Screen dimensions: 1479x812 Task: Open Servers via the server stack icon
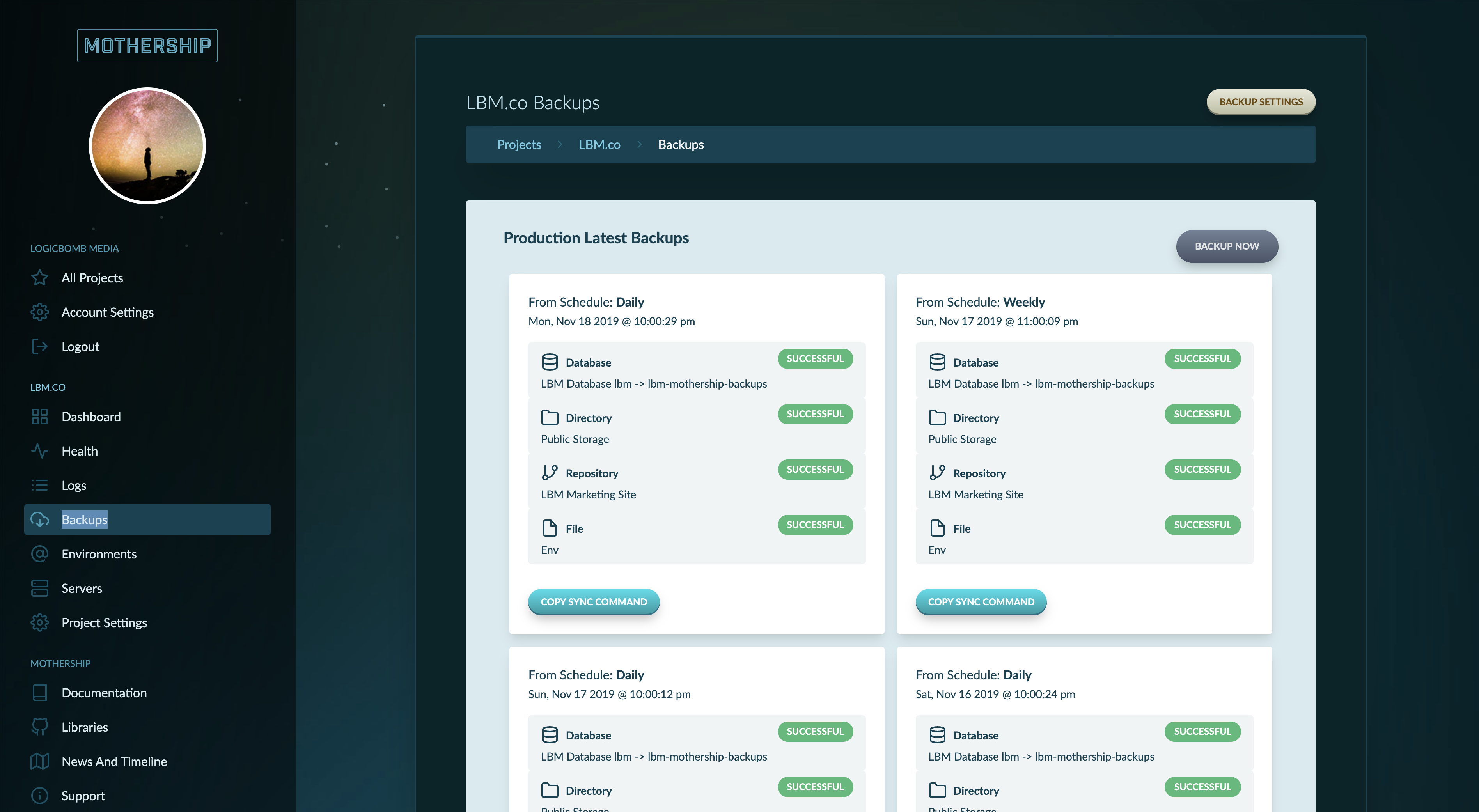pyautogui.click(x=39, y=588)
